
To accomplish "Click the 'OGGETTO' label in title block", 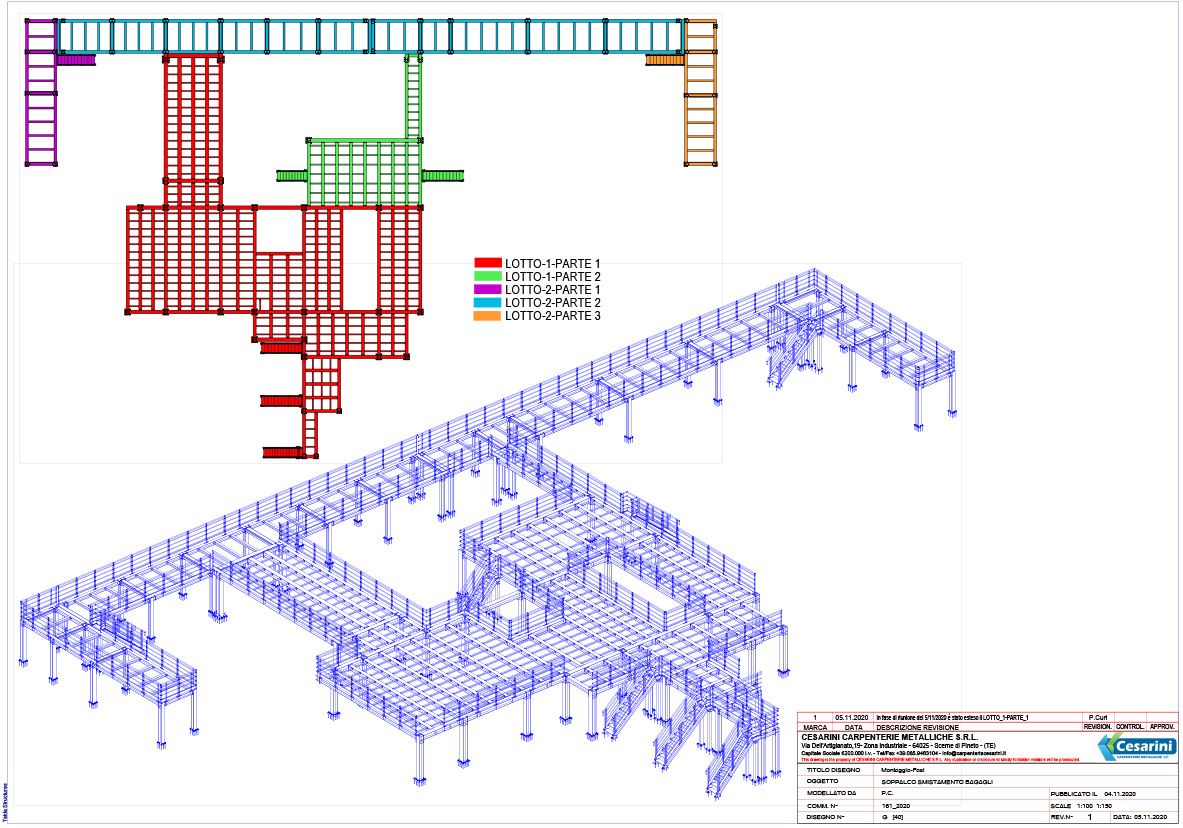I will click(x=822, y=781).
